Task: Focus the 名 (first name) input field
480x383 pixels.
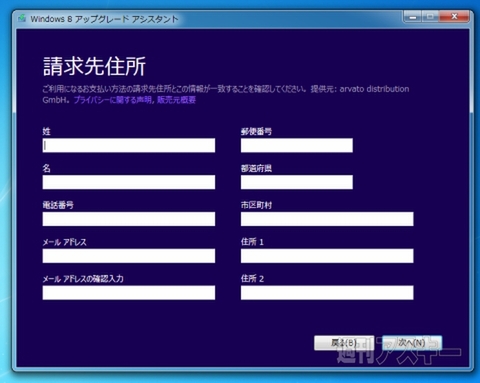Action: click(x=129, y=182)
